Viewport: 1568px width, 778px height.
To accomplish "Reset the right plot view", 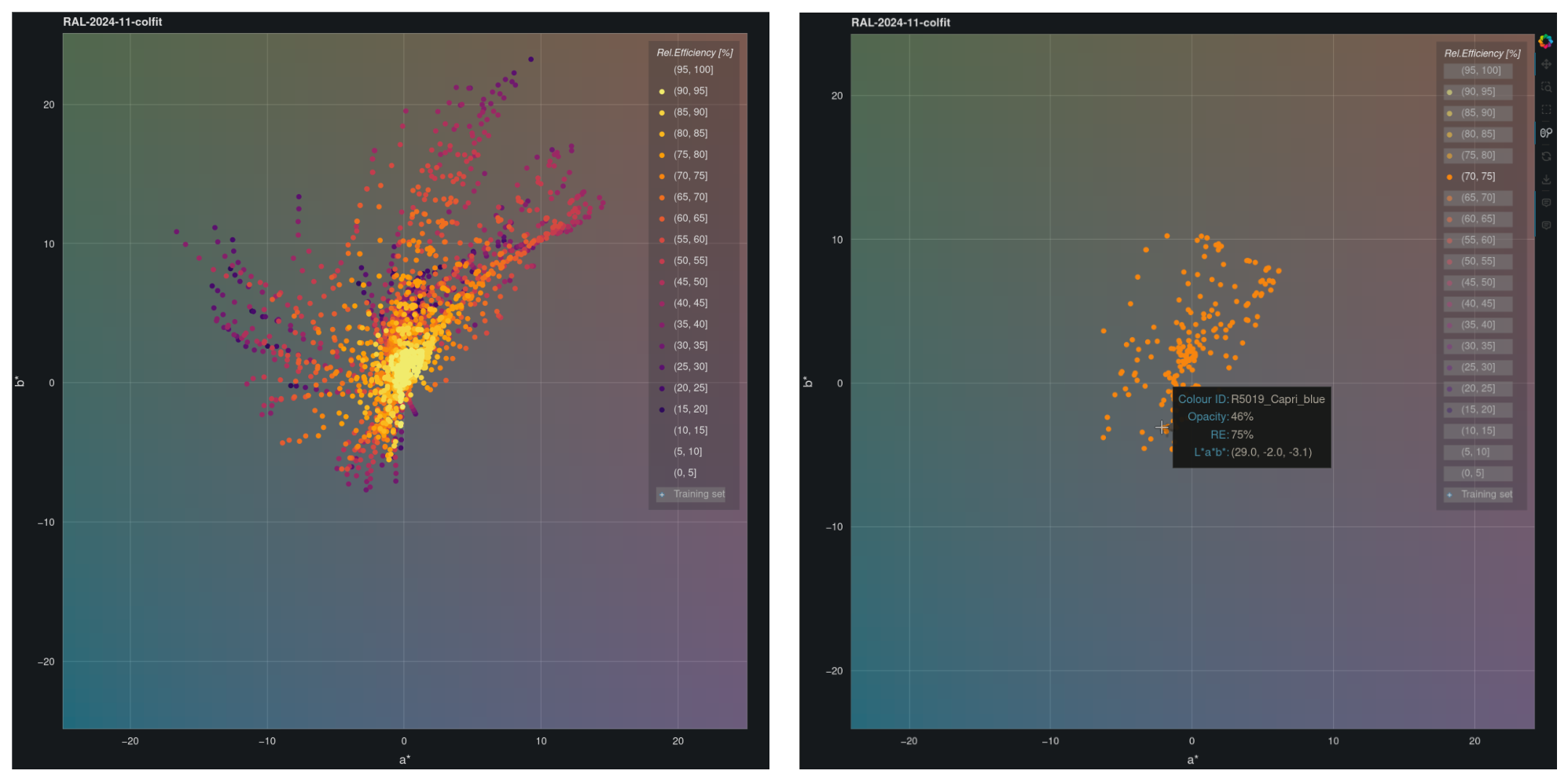I will (1546, 156).
